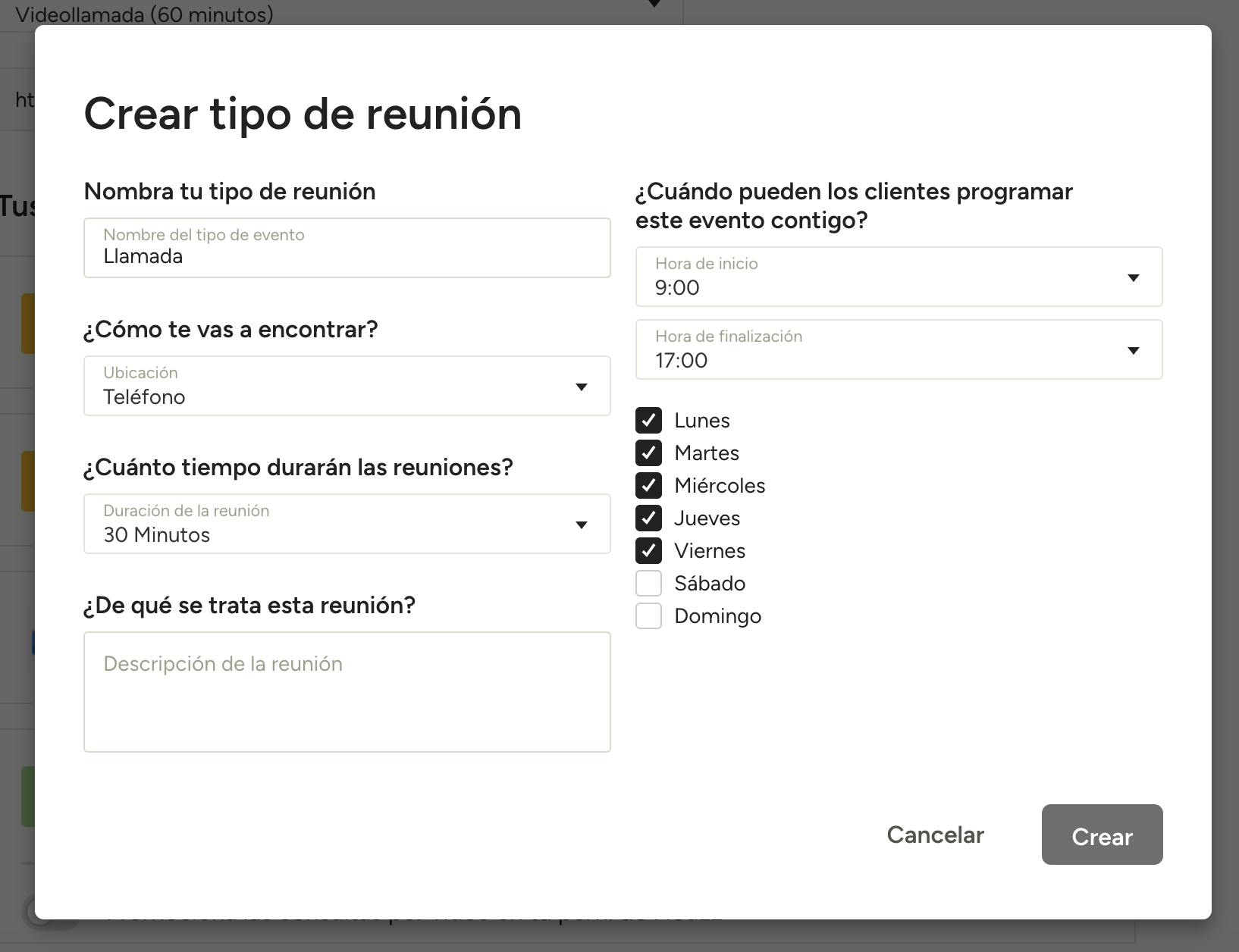Deselect the Viernes checkbox
Screen dimensions: 1239x952
(648, 551)
